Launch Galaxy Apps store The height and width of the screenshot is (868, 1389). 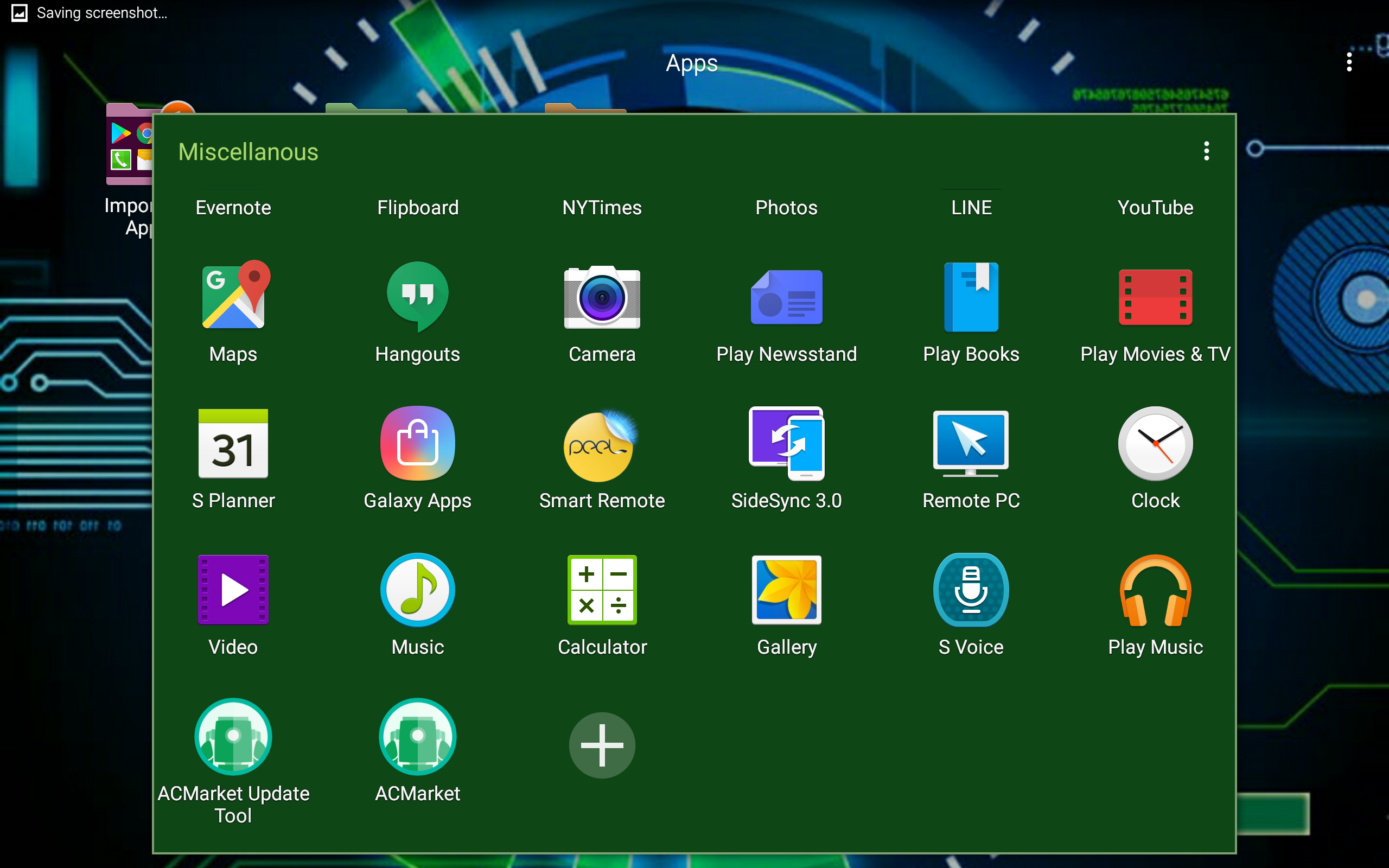coord(417,443)
